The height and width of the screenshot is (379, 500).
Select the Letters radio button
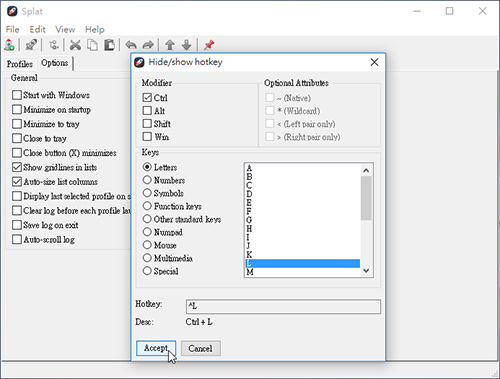coord(147,167)
